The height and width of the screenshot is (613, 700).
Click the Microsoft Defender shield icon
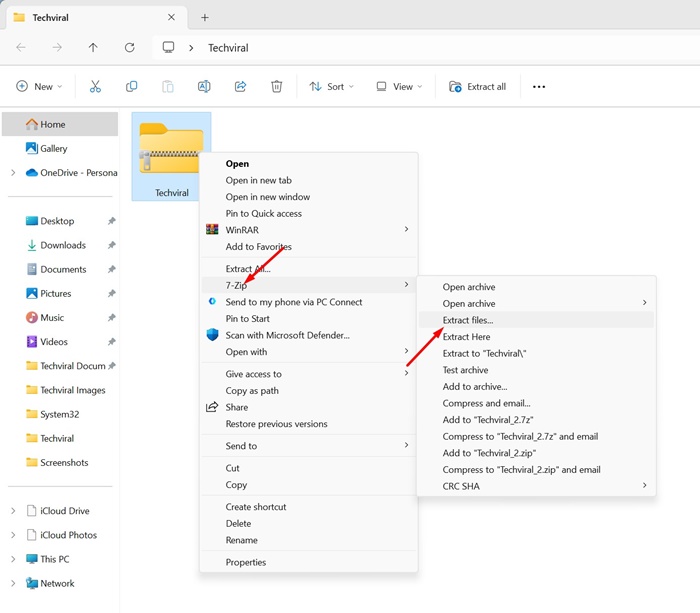(x=212, y=335)
